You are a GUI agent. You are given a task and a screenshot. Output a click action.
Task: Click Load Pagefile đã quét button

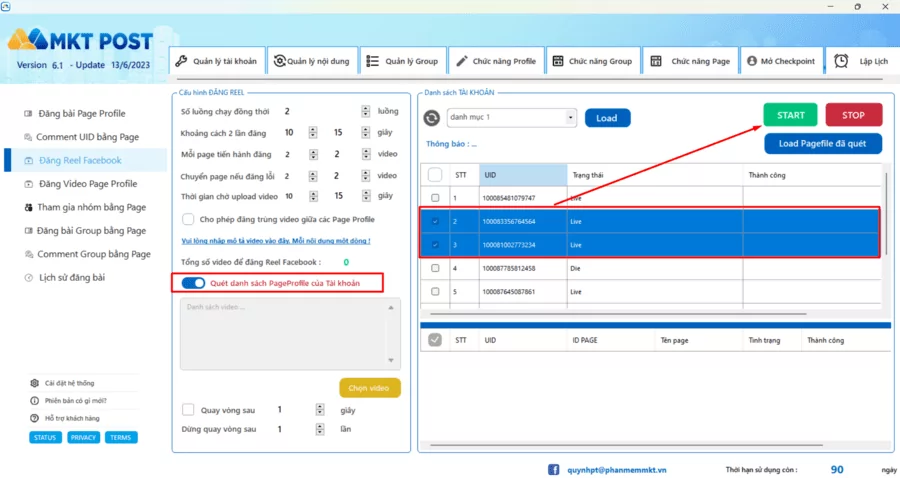point(823,143)
